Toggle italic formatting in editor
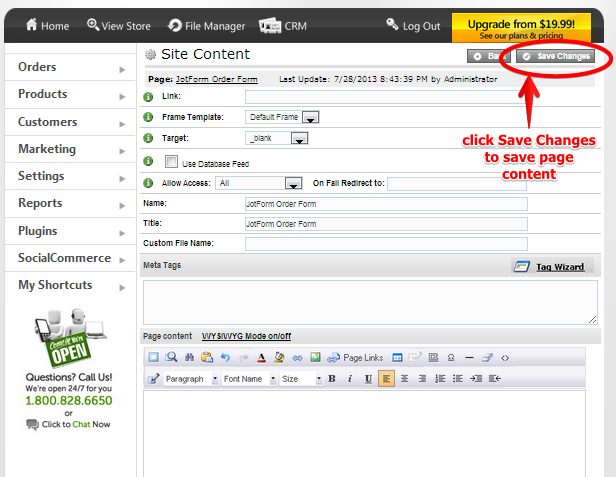The image size is (616, 477). coord(349,379)
